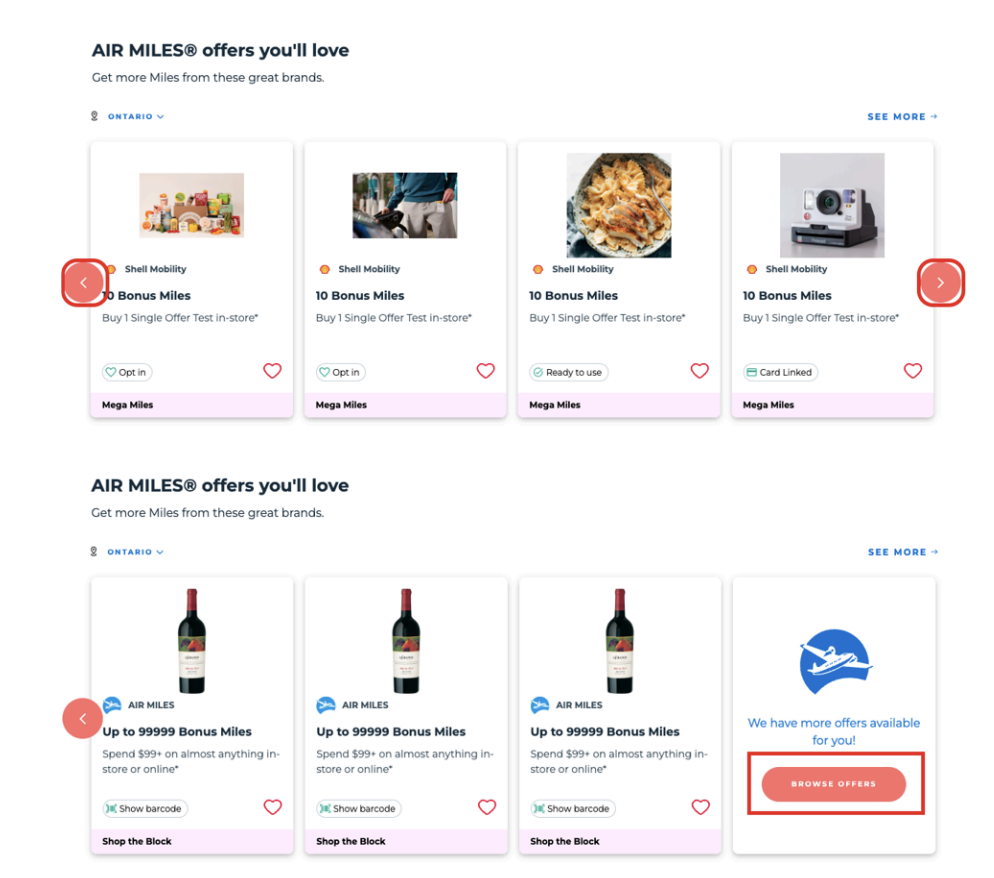
Task: Favorite the fuel pump offer card
Action: (x=486, y=371)
